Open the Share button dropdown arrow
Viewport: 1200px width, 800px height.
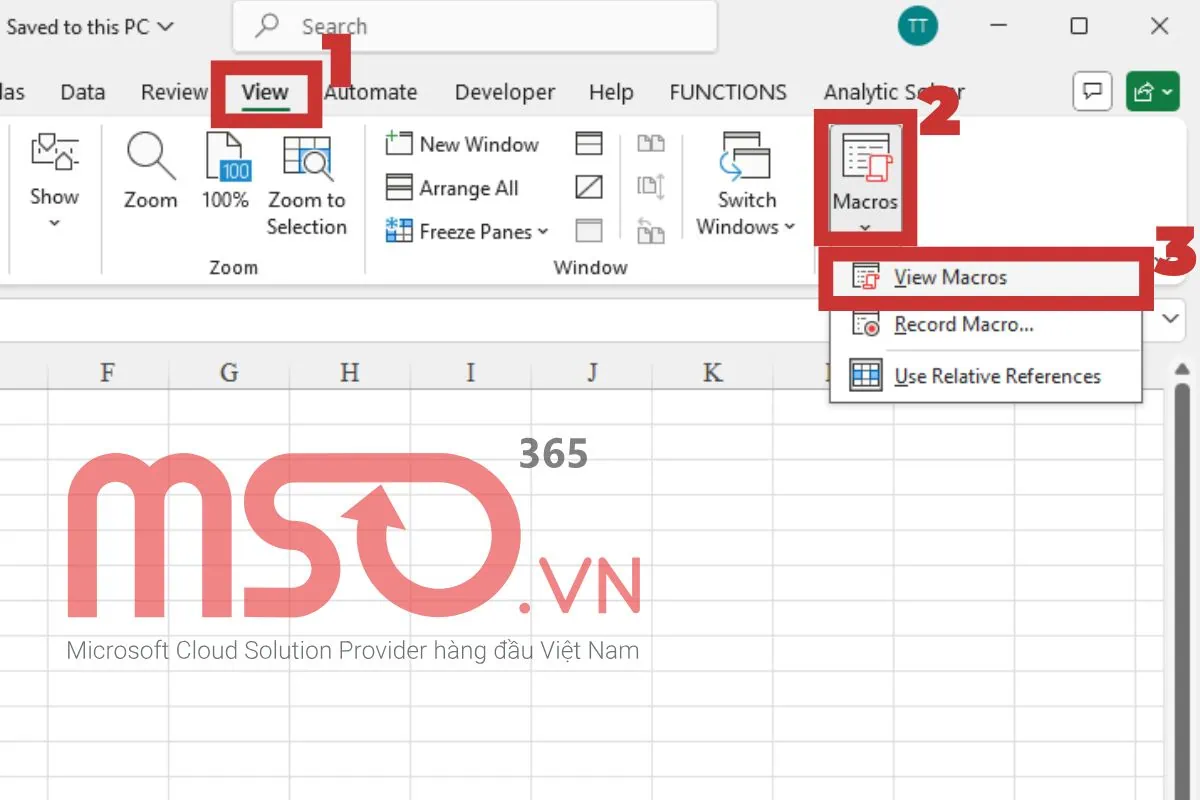[x=1168, y=91]
